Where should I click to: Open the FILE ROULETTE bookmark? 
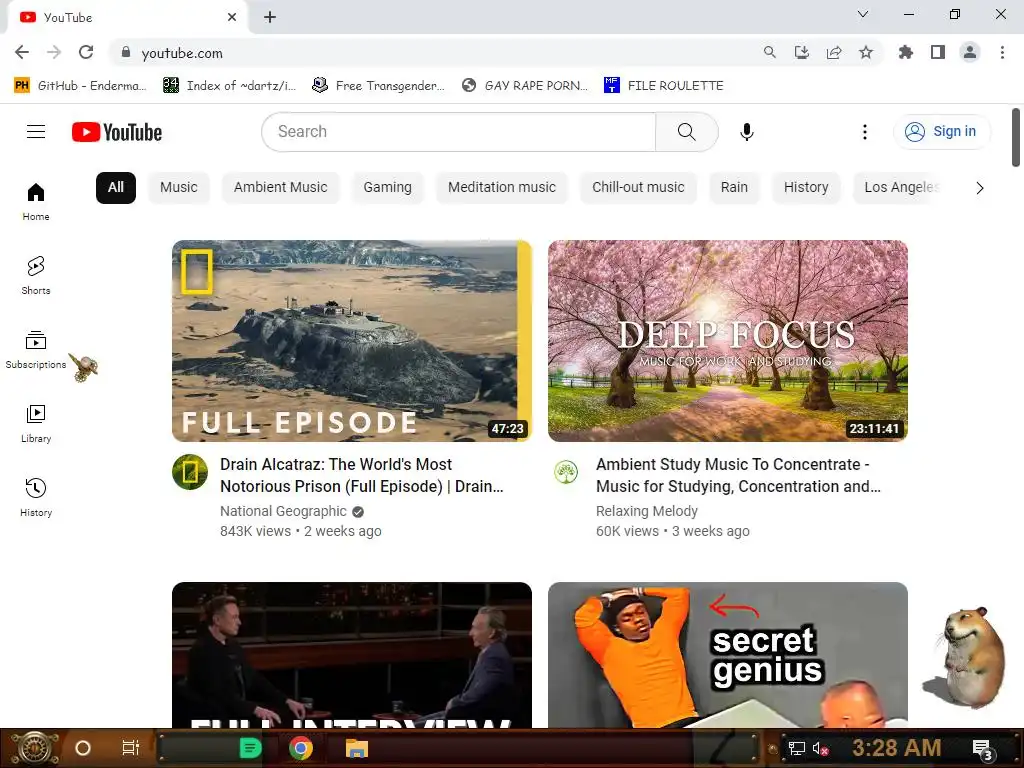click(664, 86)
